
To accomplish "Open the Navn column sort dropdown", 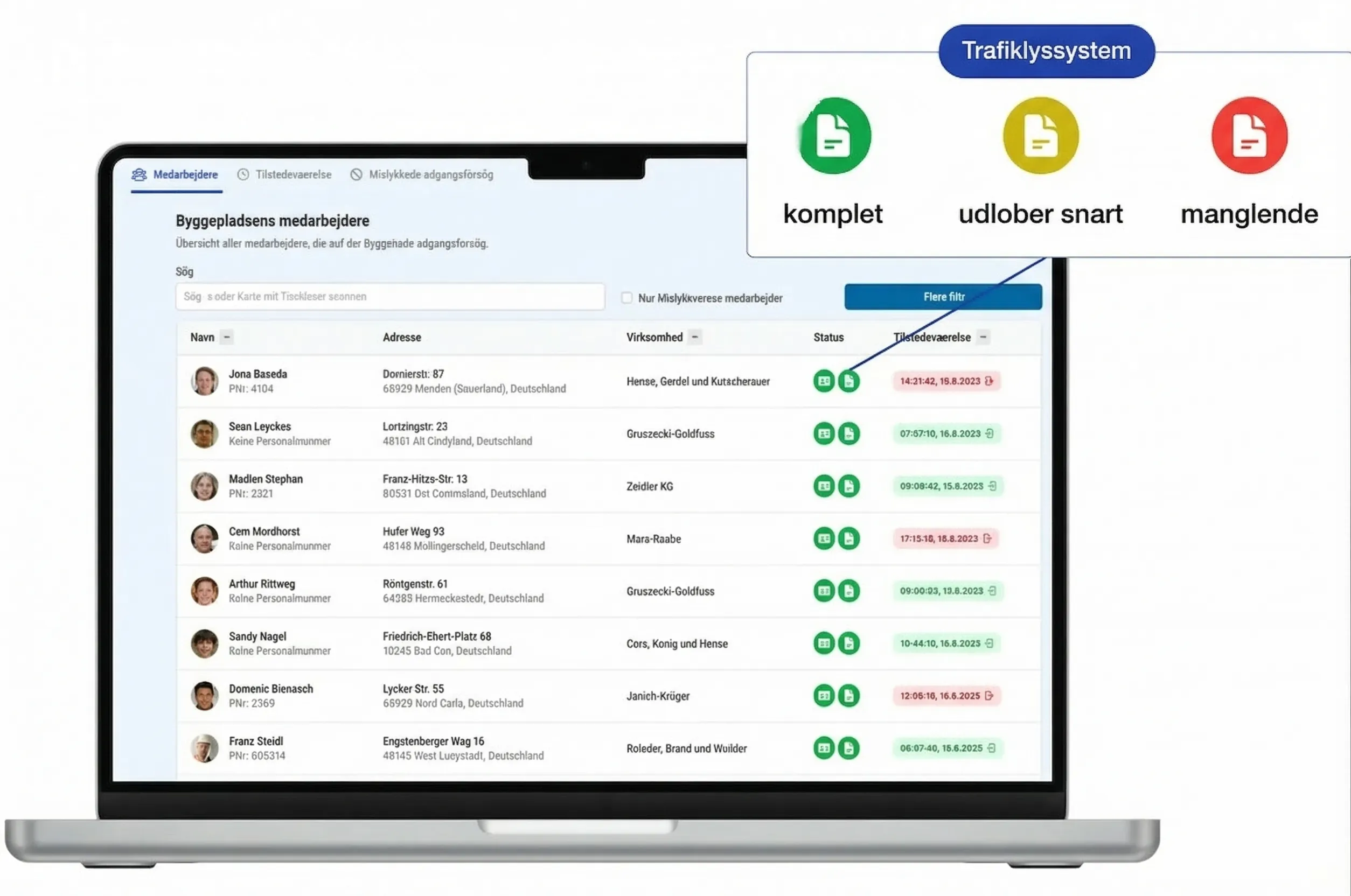I will [226, 337].
